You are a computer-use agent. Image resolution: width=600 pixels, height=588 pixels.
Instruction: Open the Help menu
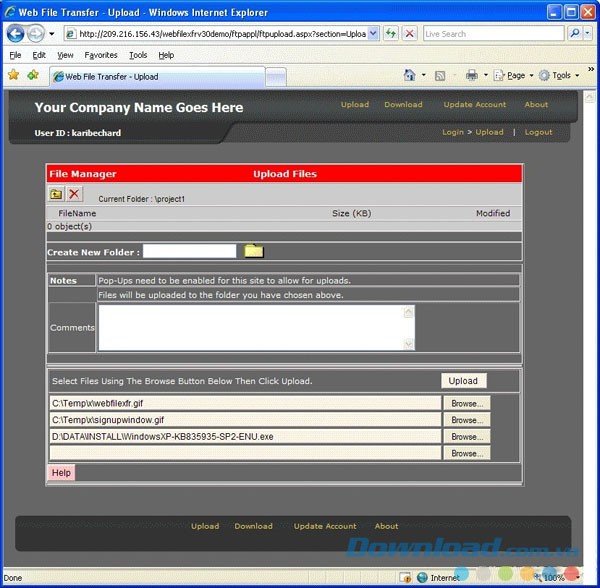pyautogui.click(x=166, y=55)
